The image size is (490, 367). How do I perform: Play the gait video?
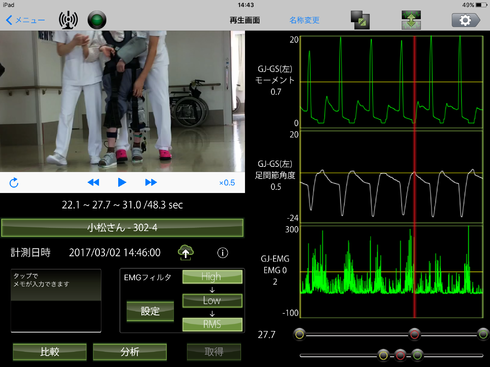[122, 182]
